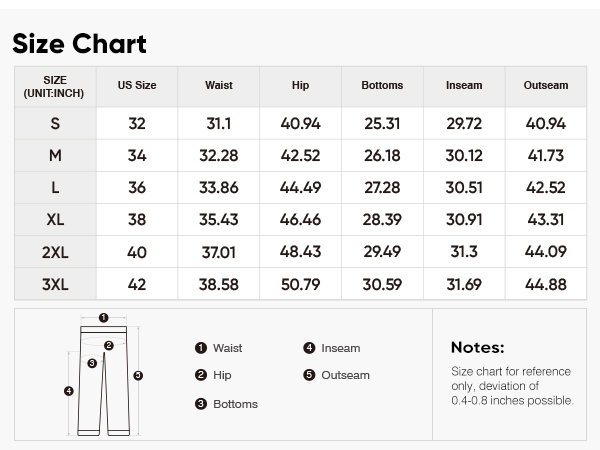This screenshot has height=450, width=600.
Task: Click the number 3 Bottoms legend icon
Action: coord(201,404)
